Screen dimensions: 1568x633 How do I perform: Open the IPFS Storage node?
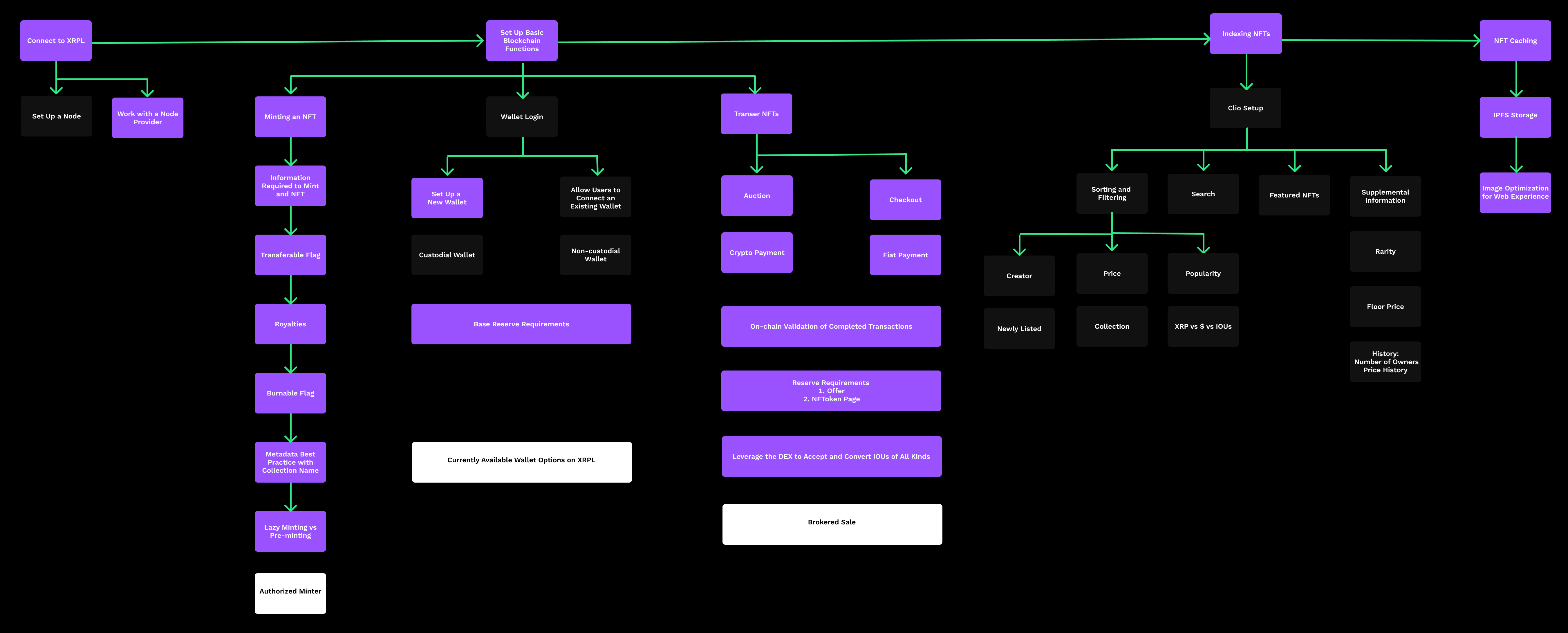point(1515,116)
